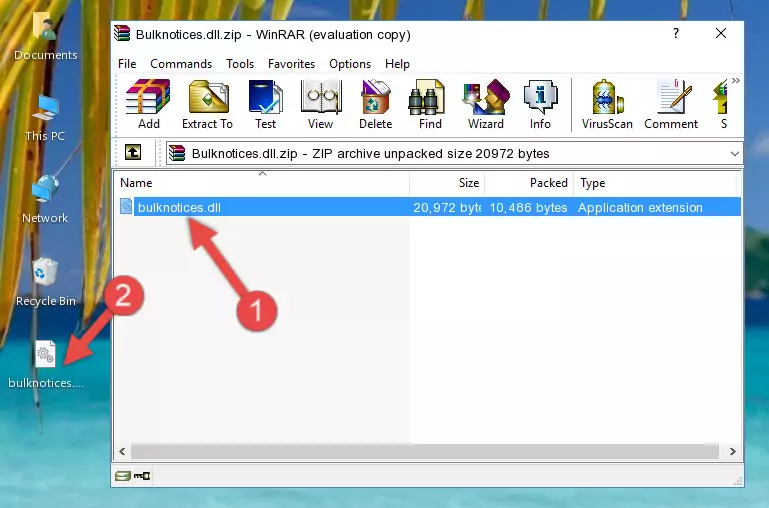This screenshot has width=769, height=508.
Task: Click the Delete files toolbar icon
Action: 375,104
